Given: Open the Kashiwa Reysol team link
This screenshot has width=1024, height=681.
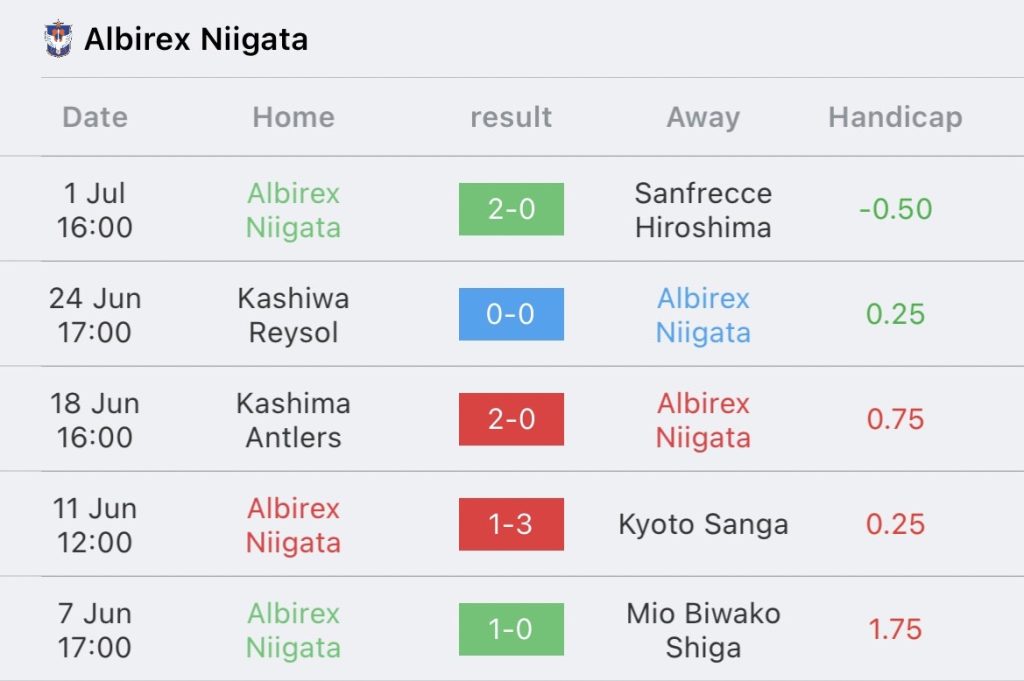Looking at the screenshot, I should (294, 315).
